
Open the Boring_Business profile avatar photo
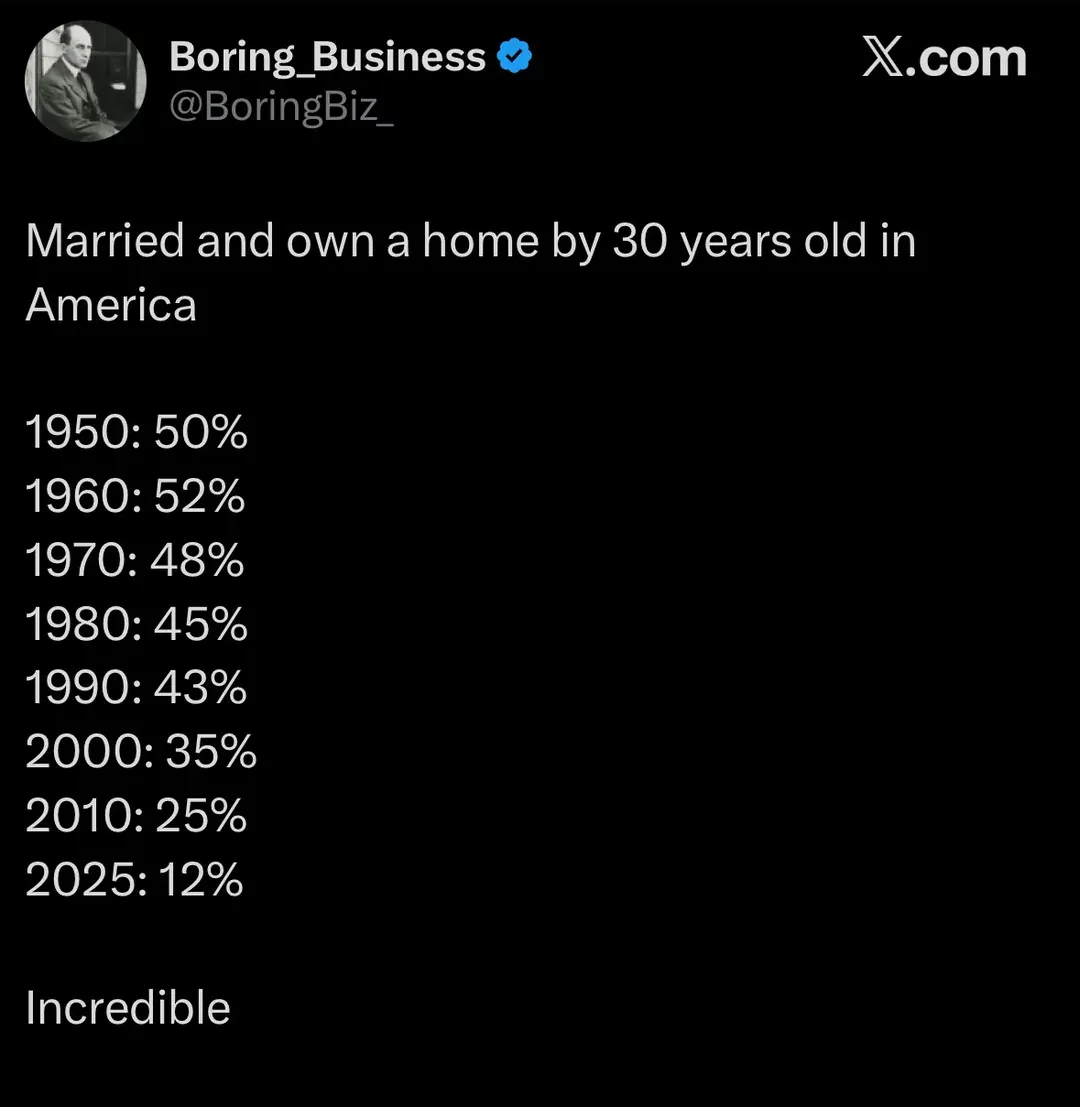(x=85, y=81)
